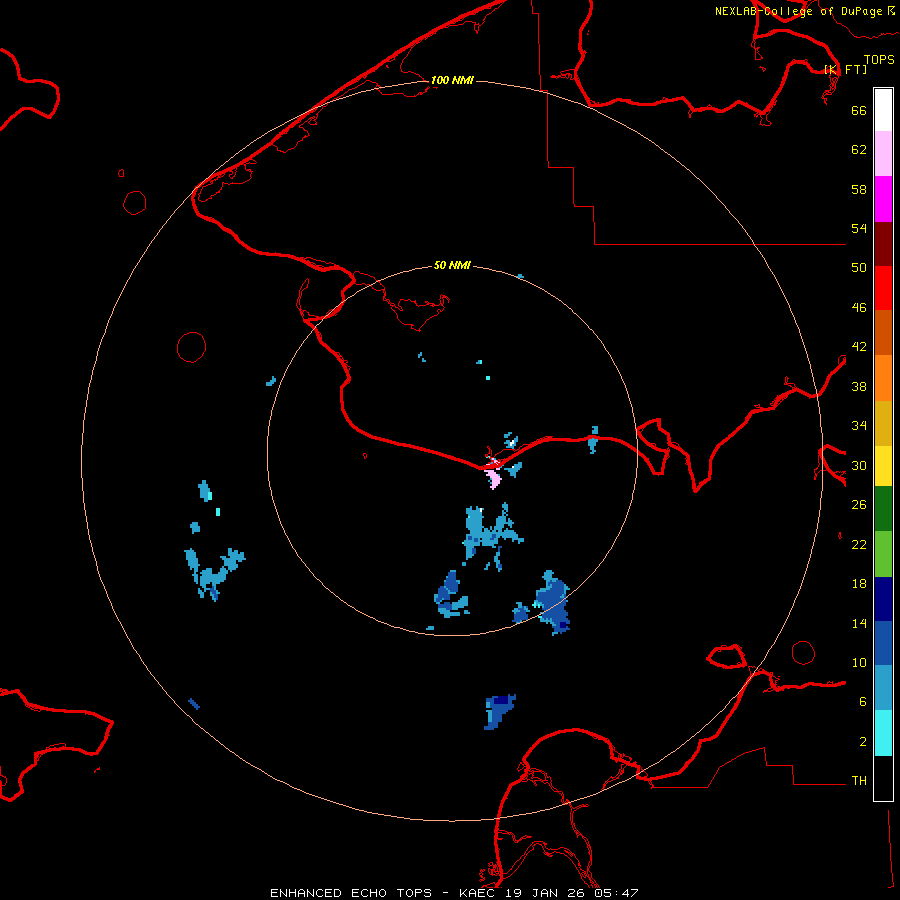Click the 6 legend value
This screenshot has height=900, width=900.
click(x=862, y=702)
